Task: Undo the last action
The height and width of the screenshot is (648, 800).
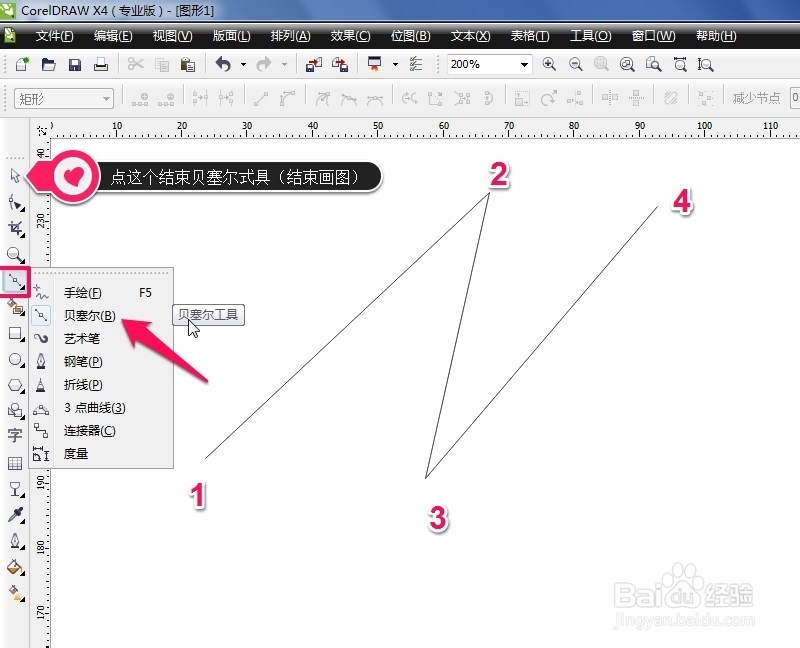Action: (223, 64)
